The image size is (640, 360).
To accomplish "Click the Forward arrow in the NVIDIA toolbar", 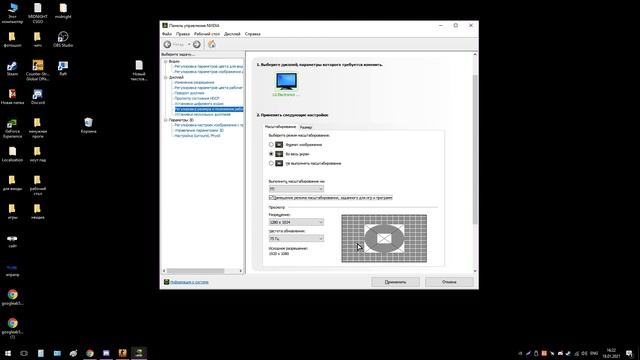I will [x=197, y=44].
